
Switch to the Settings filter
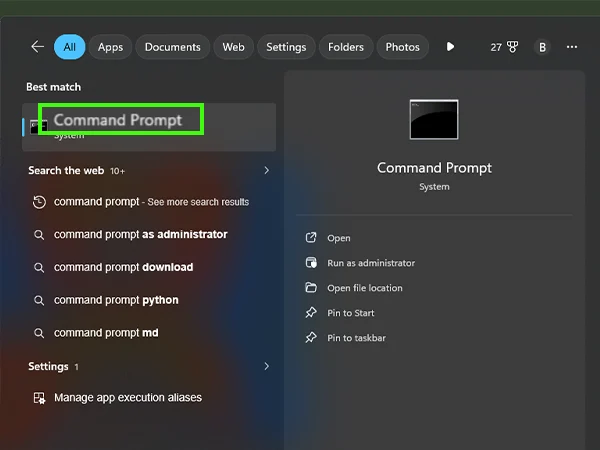(286, 47)
